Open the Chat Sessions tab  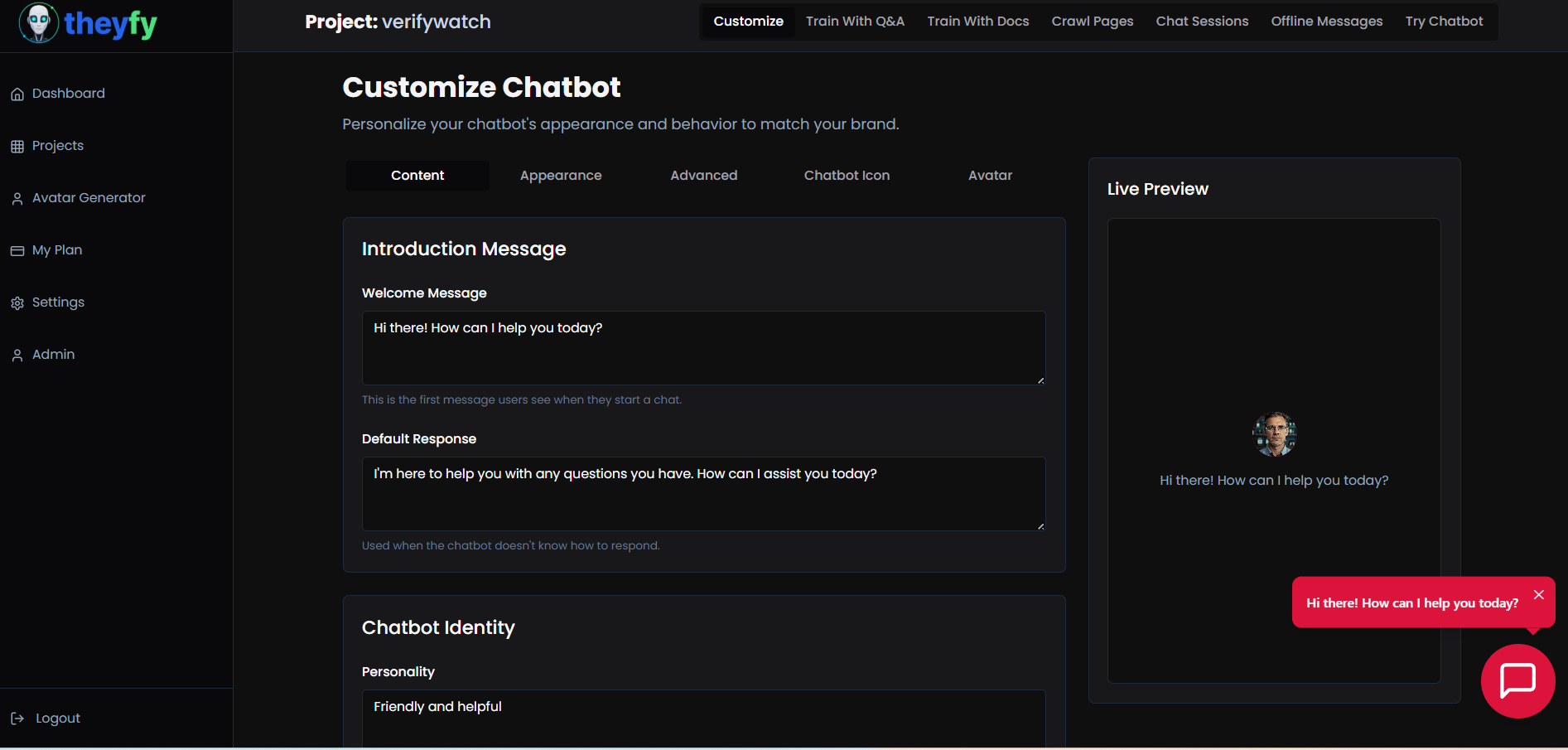(1202, 22)
